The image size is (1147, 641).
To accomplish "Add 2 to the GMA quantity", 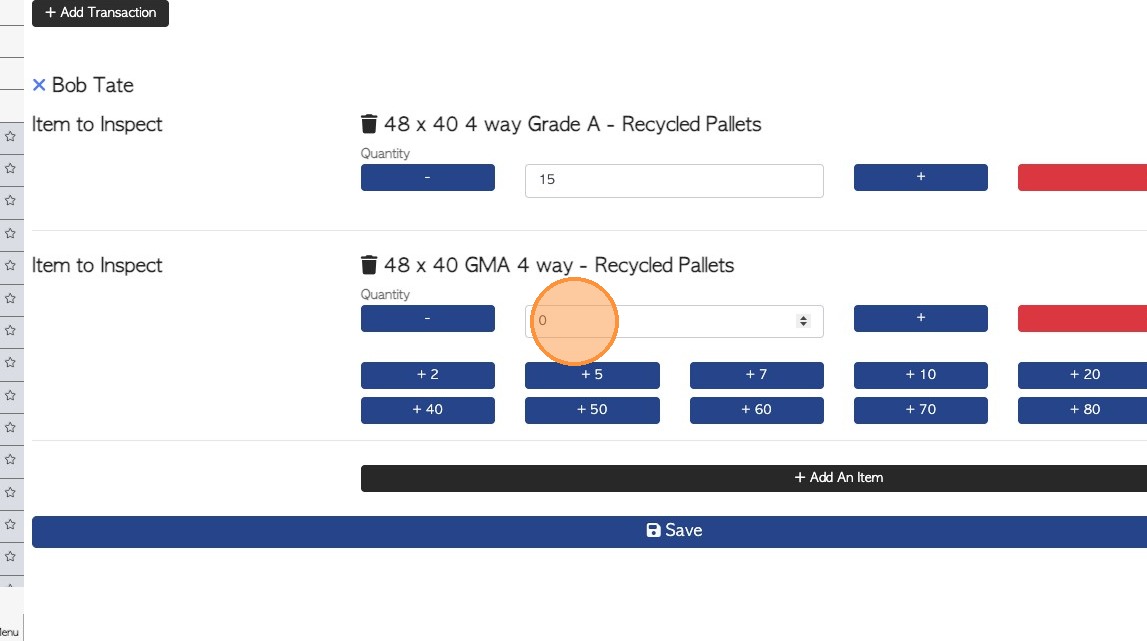I will point(427,375).
